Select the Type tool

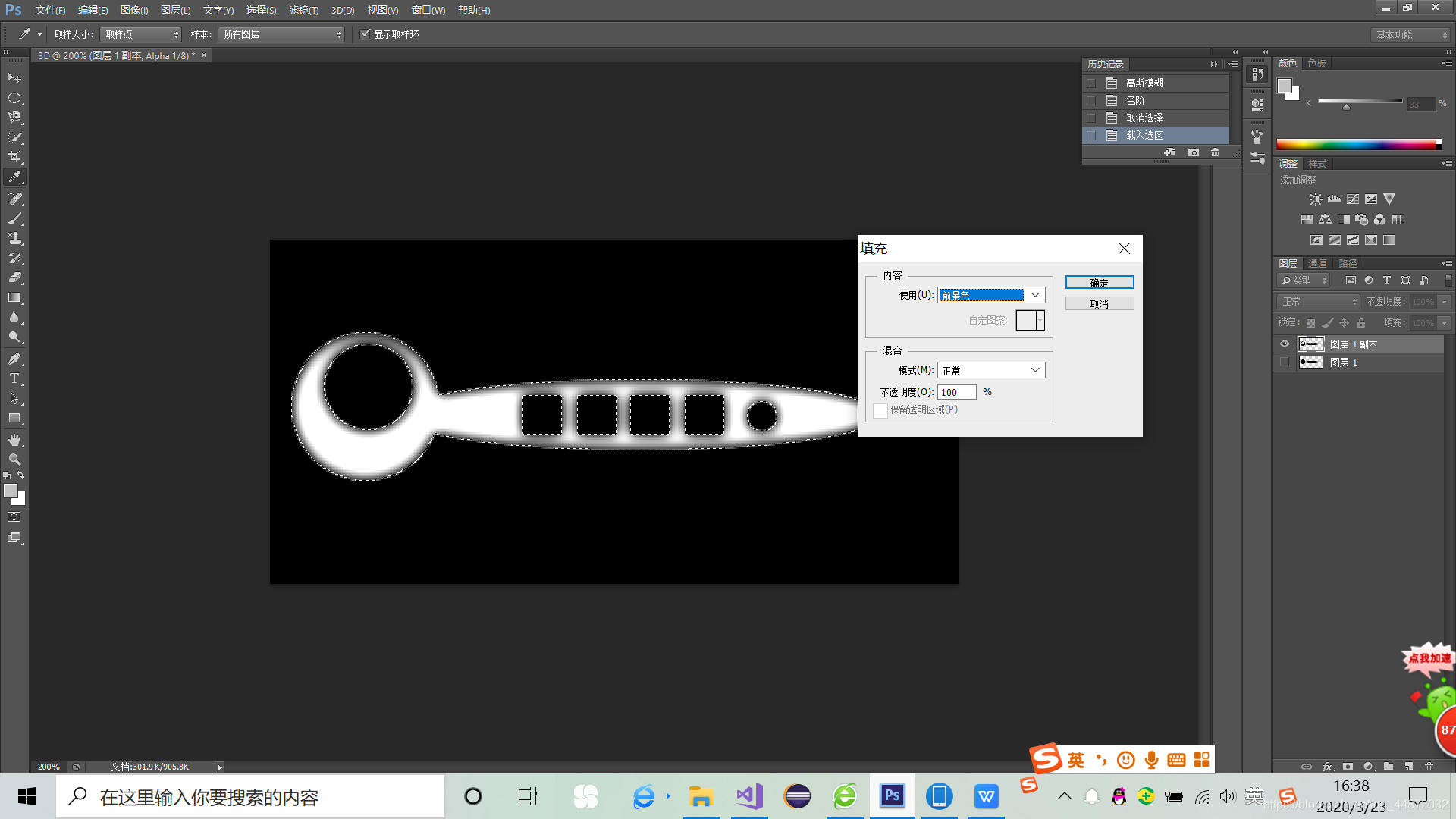point(14,378)
